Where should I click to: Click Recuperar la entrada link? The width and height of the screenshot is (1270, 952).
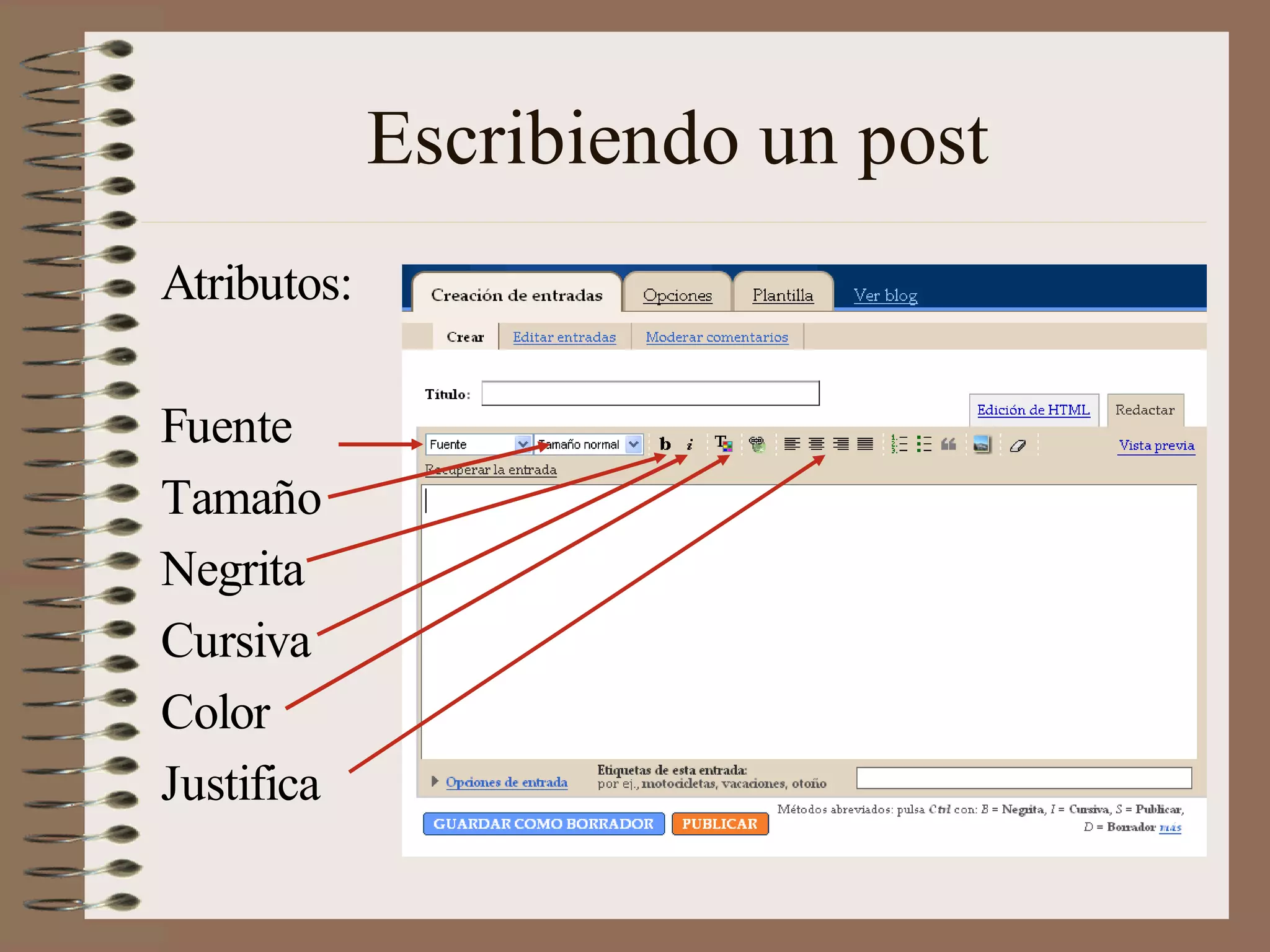point(491,470)
